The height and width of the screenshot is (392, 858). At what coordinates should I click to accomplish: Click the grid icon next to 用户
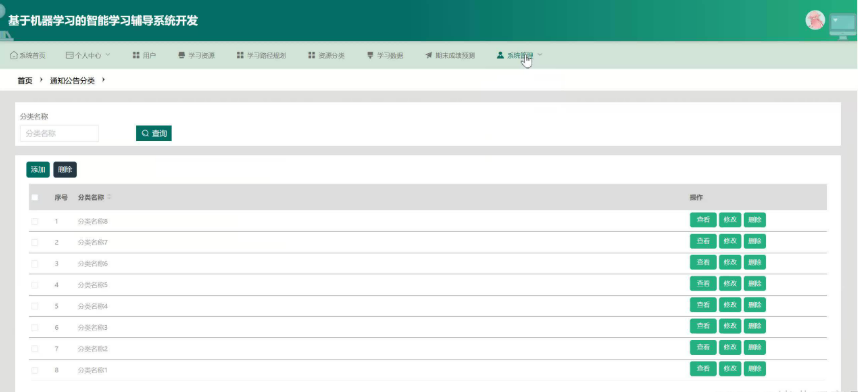tap(136, 55)
